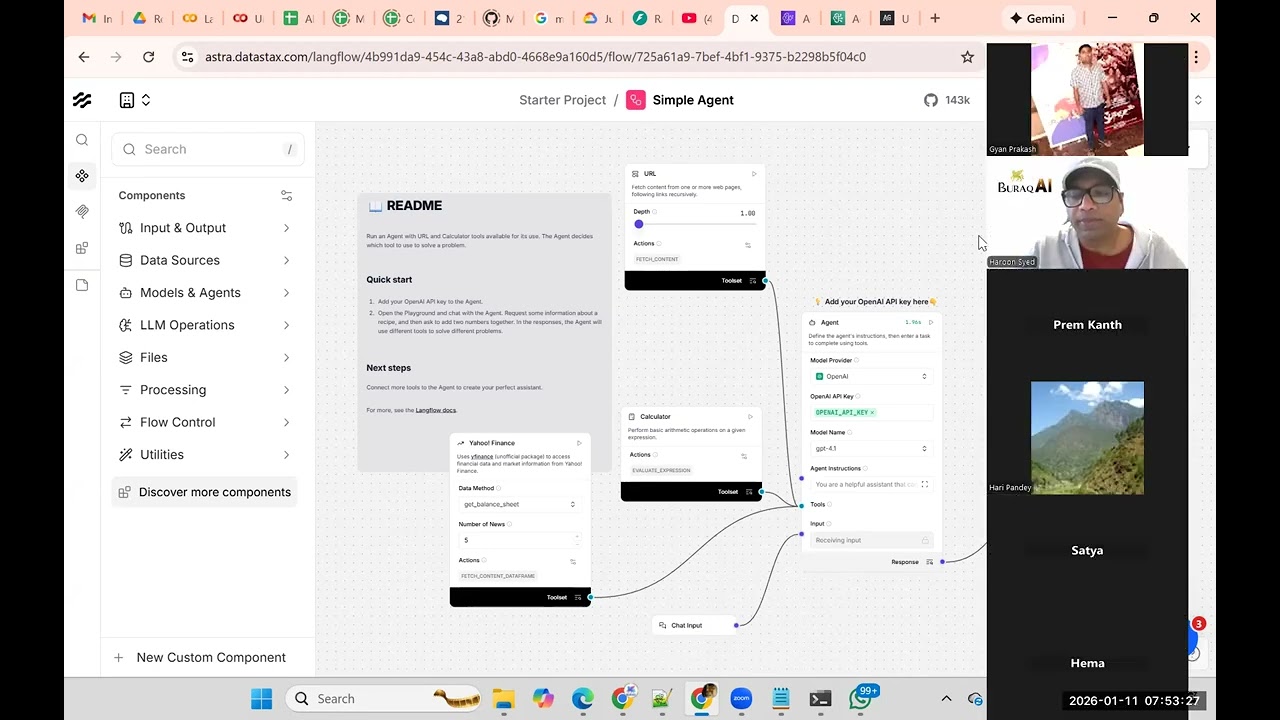Expand Flow Control category
This screenshot has height=720, width=1280.
tap(205, 422)
